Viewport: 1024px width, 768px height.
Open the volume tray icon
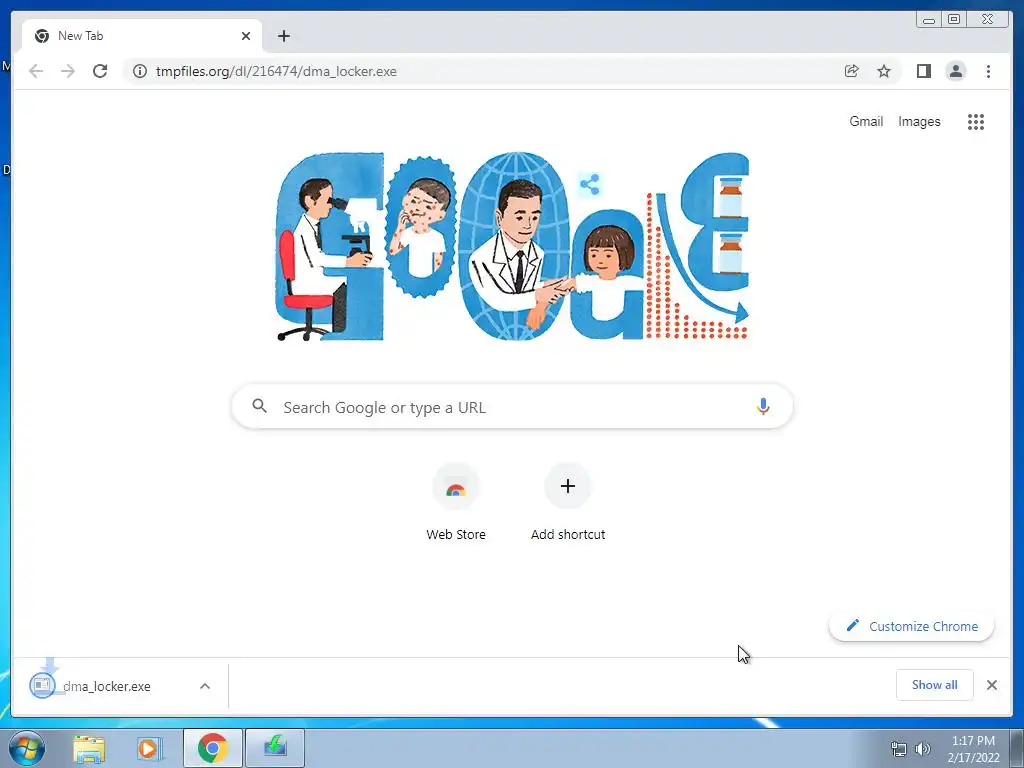pyautogui.click(x=922, y=749)
